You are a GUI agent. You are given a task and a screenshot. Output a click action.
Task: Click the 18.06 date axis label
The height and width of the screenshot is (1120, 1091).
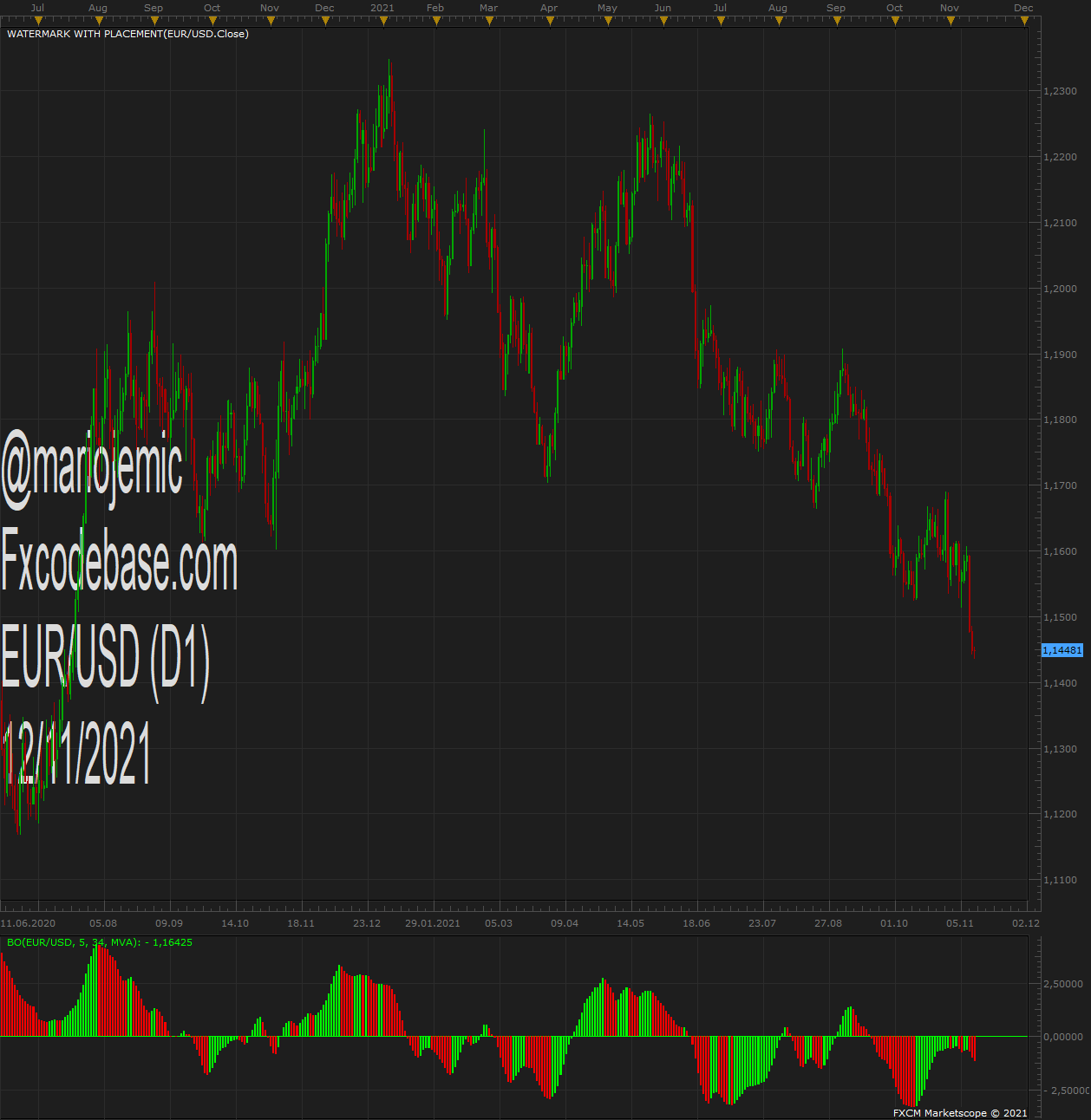[x=696, y=923]
